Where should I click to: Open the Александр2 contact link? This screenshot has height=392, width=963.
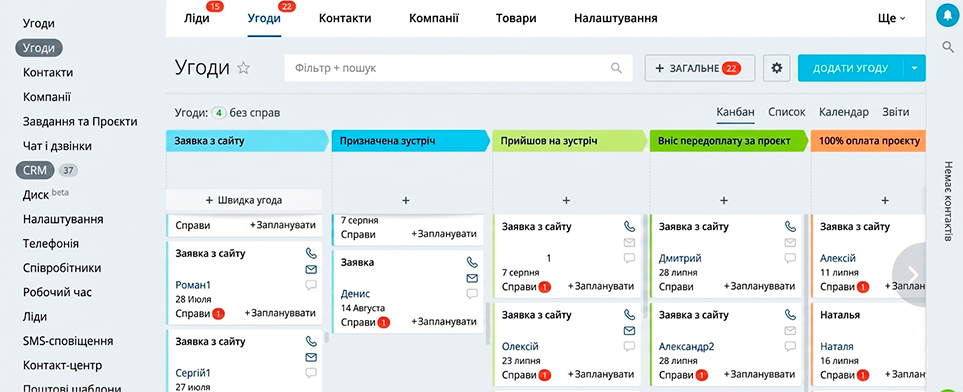pos(687,347)
